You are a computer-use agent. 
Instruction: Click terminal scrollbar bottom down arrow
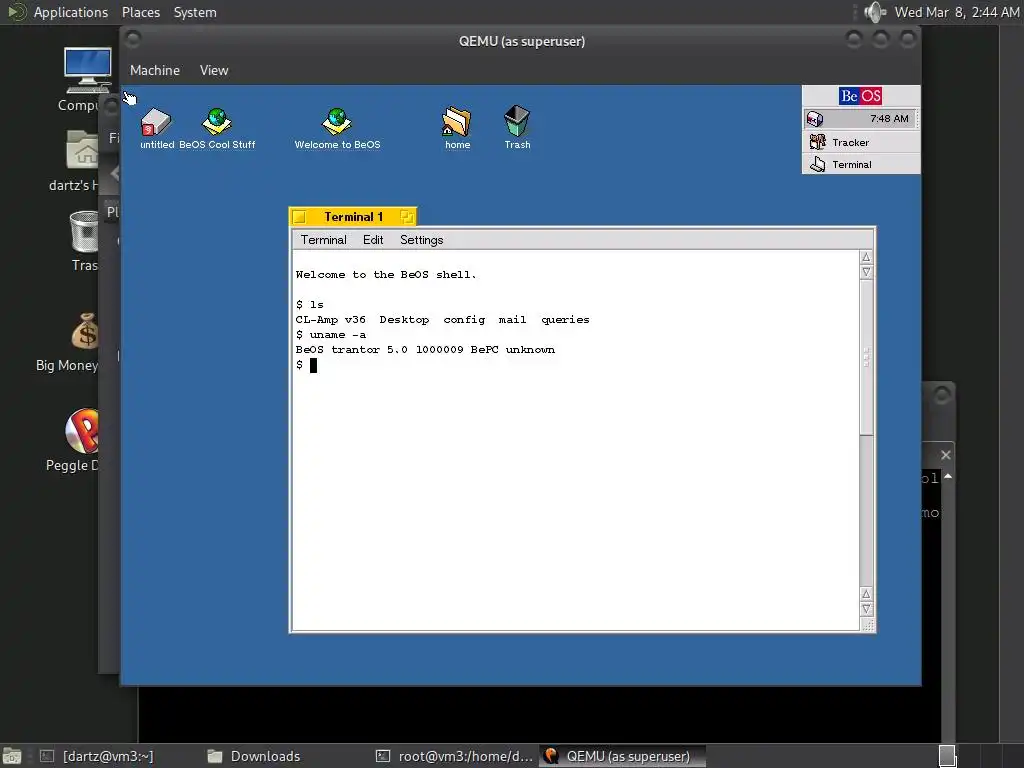pos(866,609)
